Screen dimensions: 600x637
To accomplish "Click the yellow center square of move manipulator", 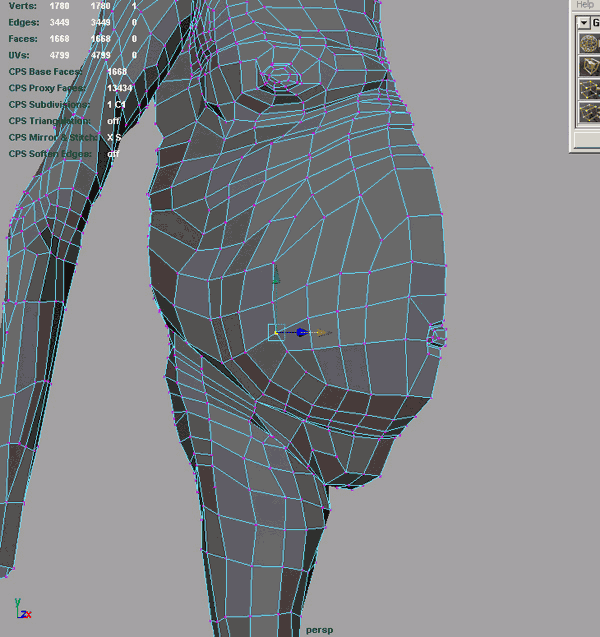I will tap(275, 333).
